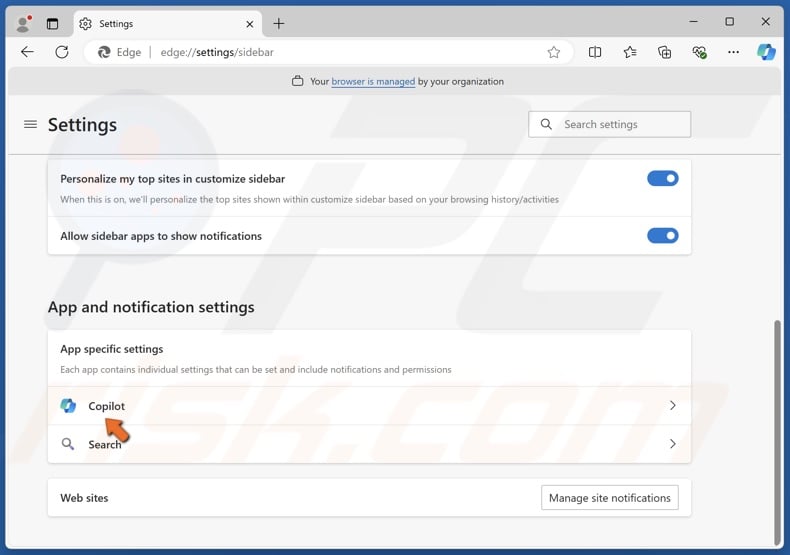This screenshot has height=555, width=790.
Task: Go back with the back arrow
Action: 27,52
